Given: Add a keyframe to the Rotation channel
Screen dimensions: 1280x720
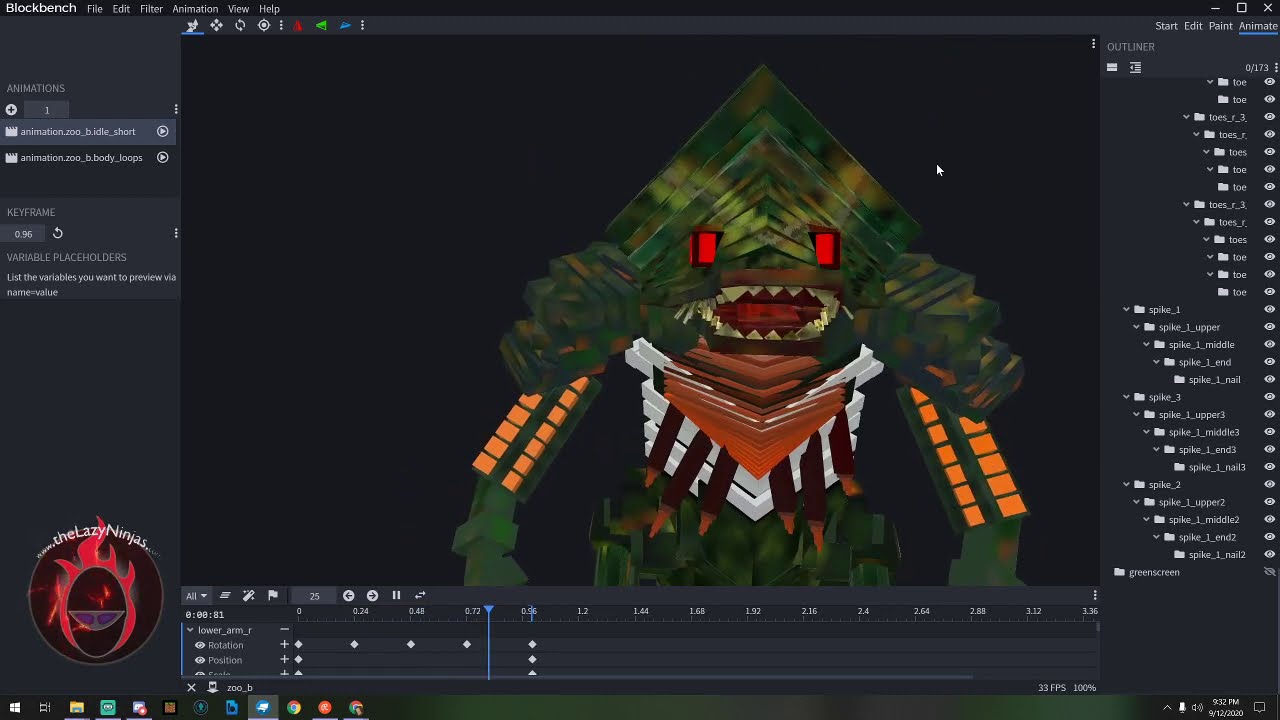Looking at the screenshot, I should [x=284, y=645].
